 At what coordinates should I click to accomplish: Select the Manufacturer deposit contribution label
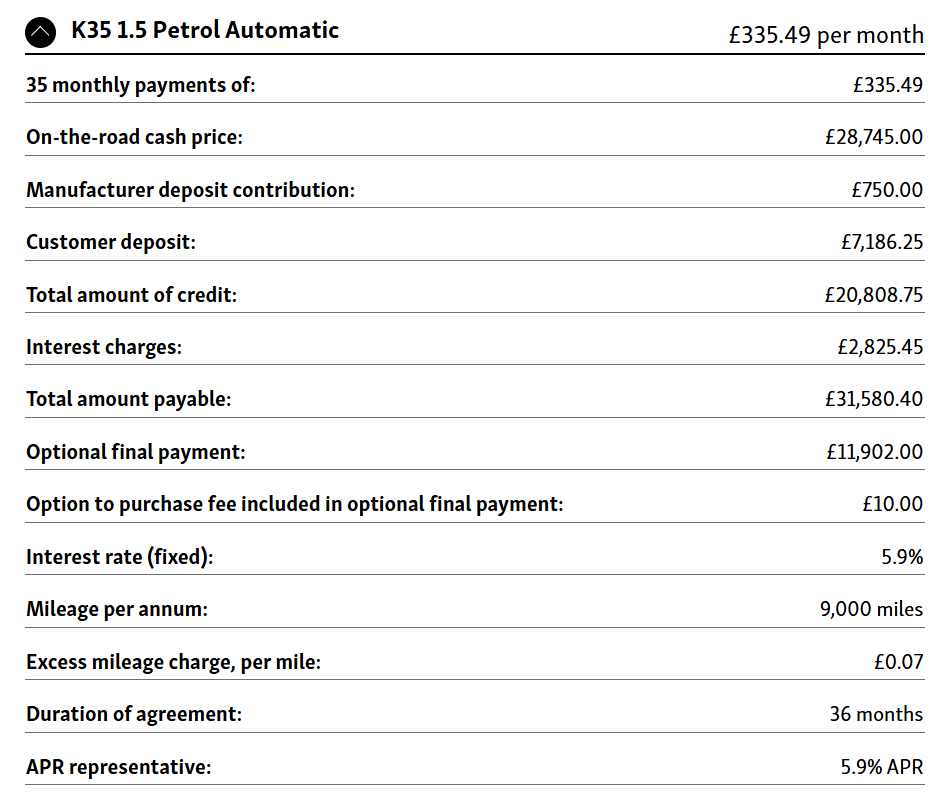190,189
